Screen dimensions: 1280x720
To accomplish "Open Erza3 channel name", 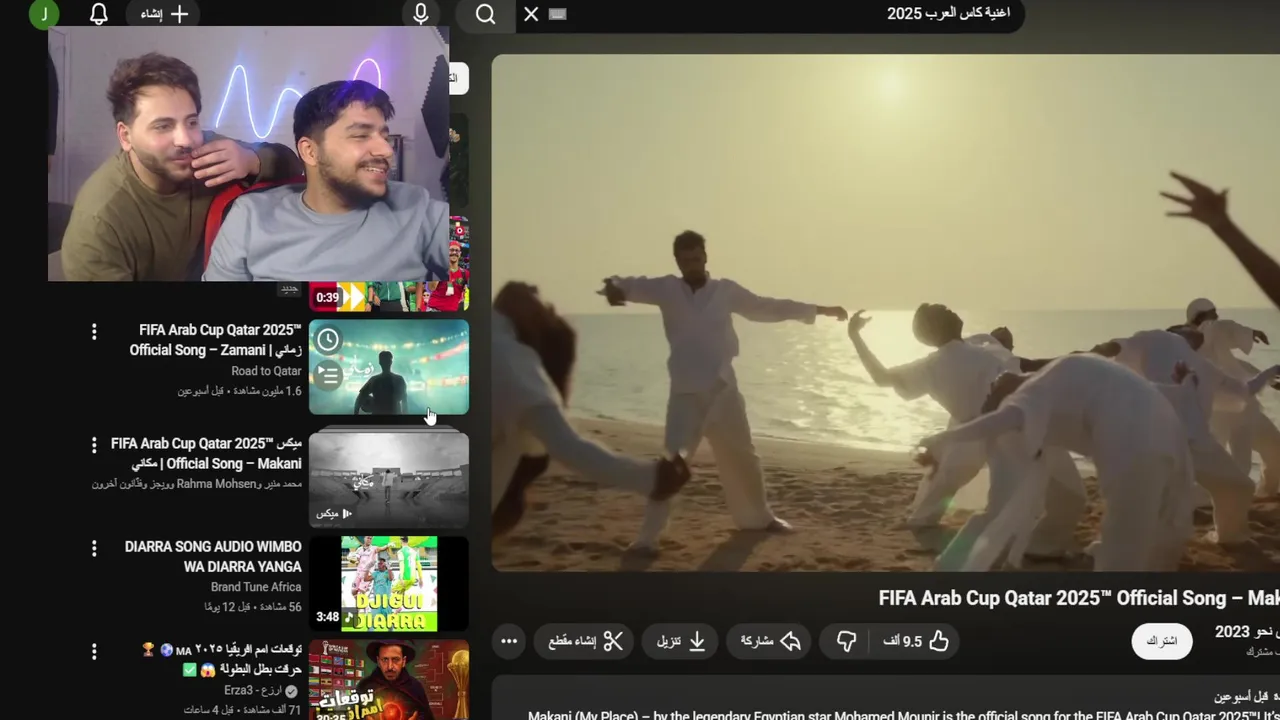I will (x=255, y=691).
